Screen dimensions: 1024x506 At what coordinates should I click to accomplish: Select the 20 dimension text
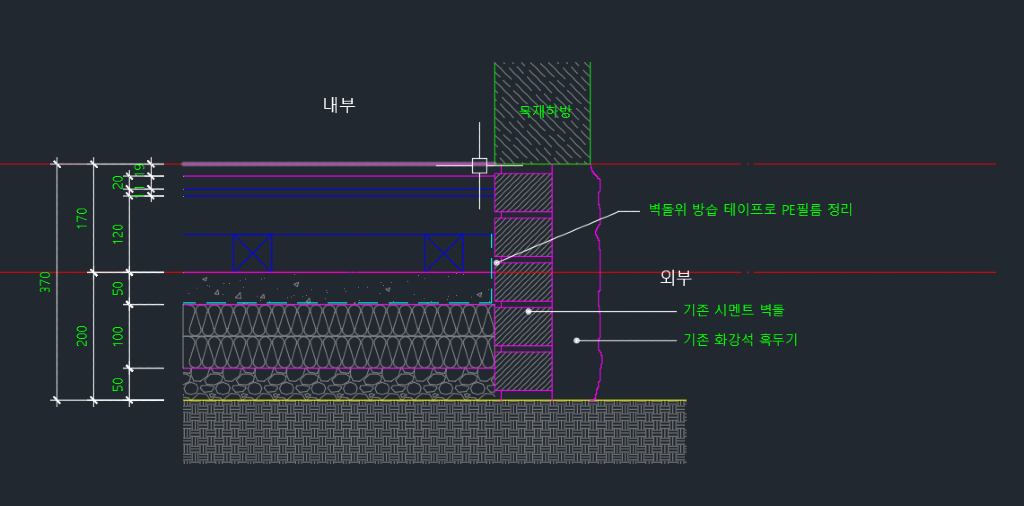118,182
